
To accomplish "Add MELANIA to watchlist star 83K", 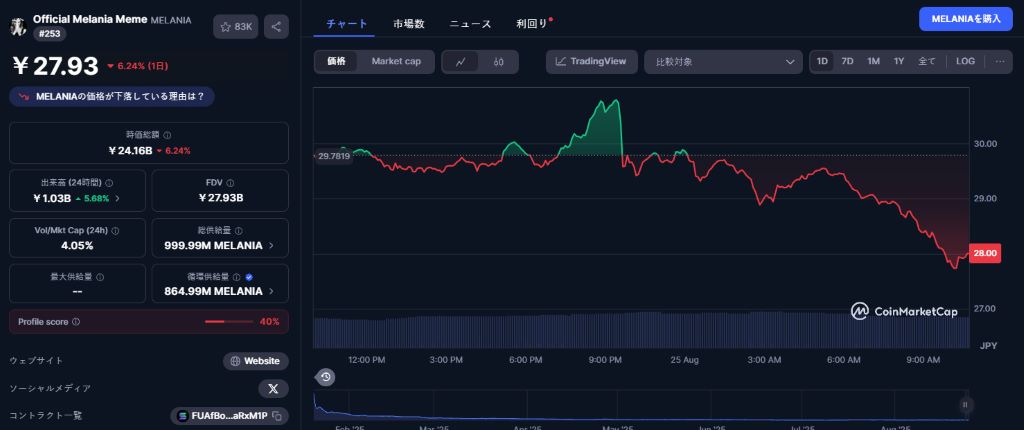I will point(236,27).
